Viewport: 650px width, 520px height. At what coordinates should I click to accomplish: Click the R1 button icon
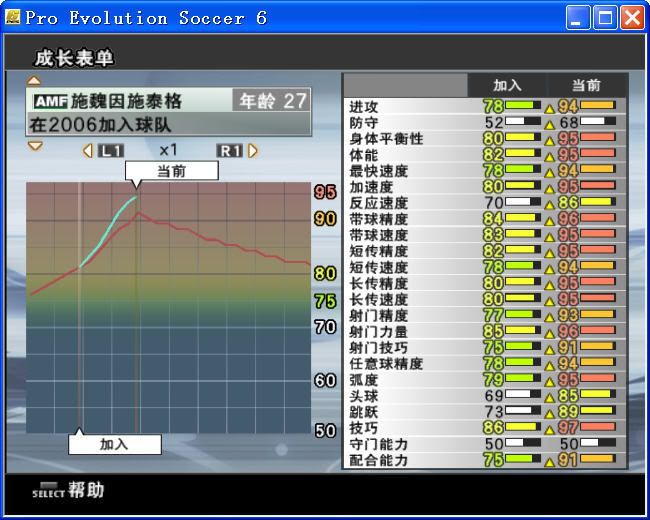230,151
